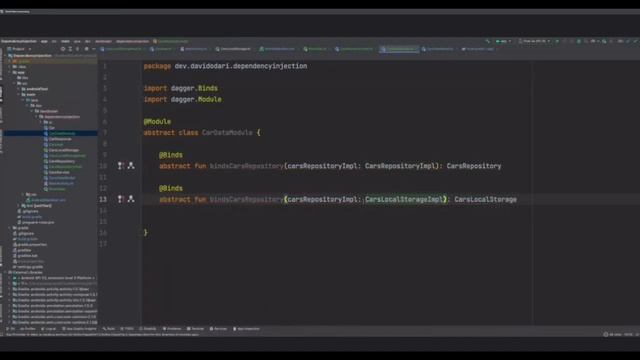Screen dimensions: 640x360
Task: Click the @Module annotation in editor
Action: coord(157,122)
